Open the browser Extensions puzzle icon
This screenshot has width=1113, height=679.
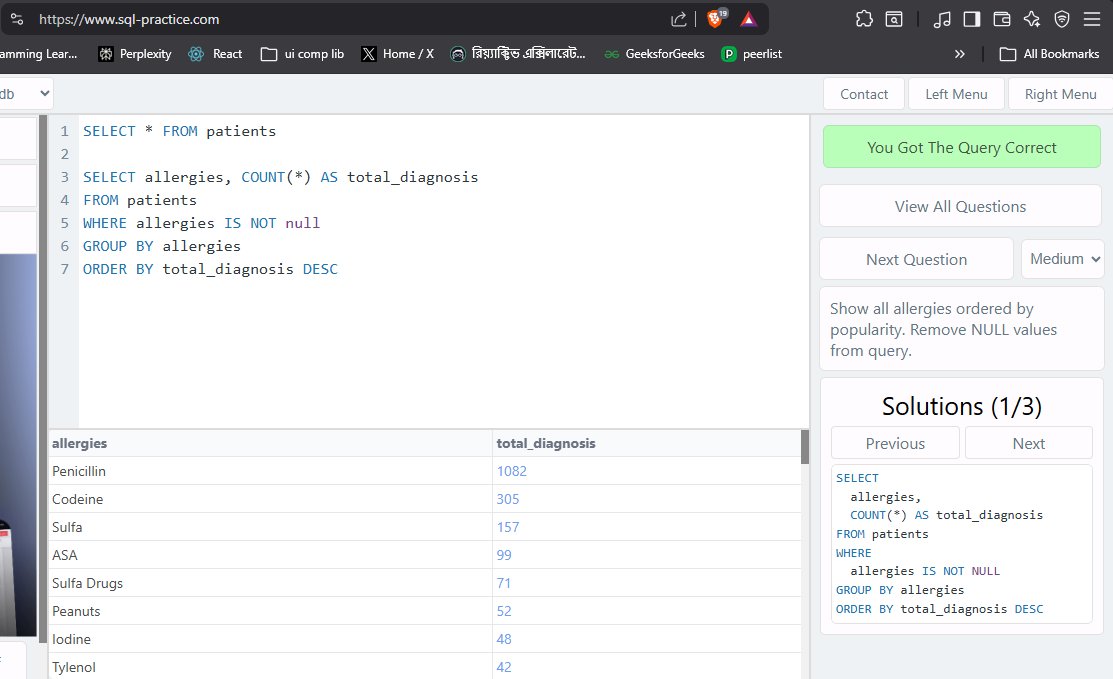(x=864, y=18)
